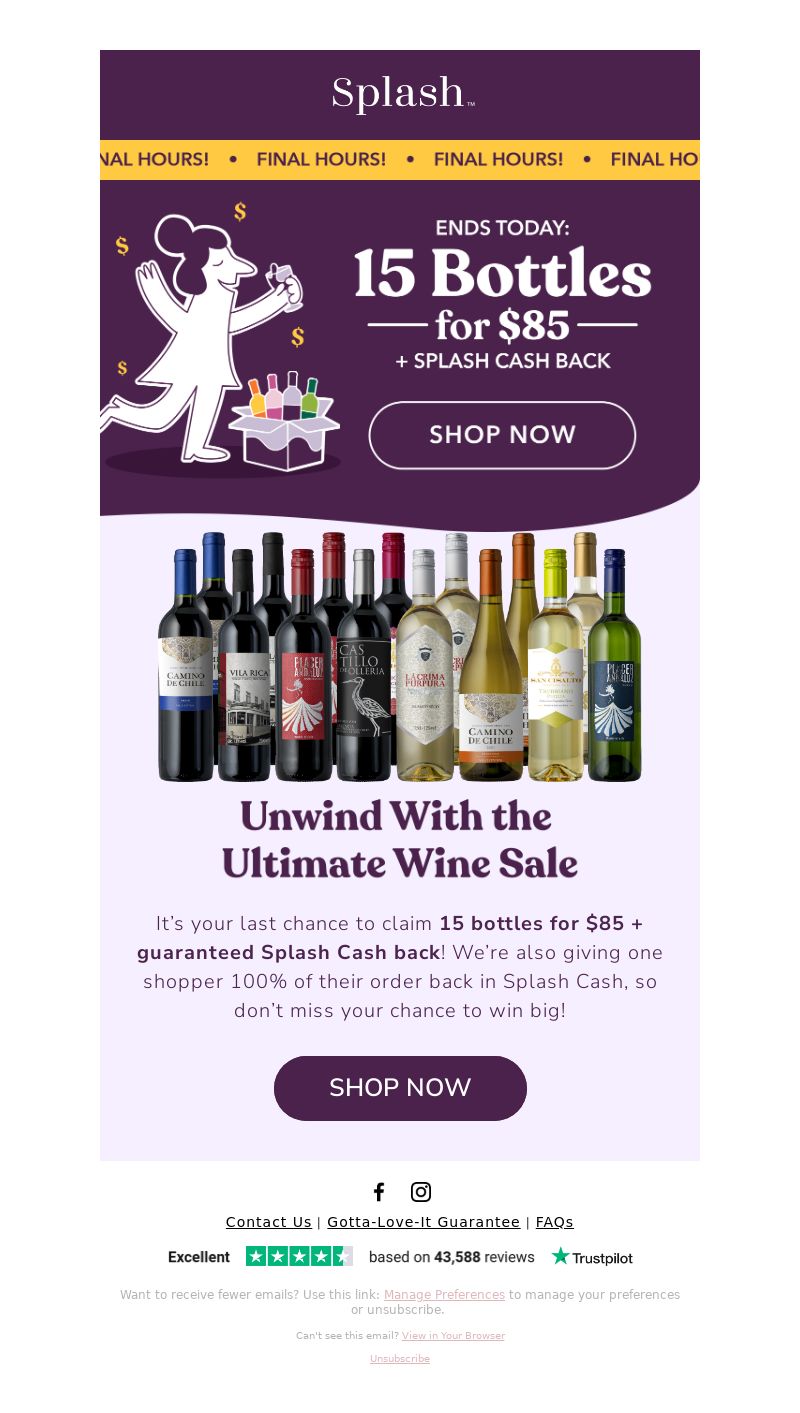Open the FAQs link

(555, 1222)
